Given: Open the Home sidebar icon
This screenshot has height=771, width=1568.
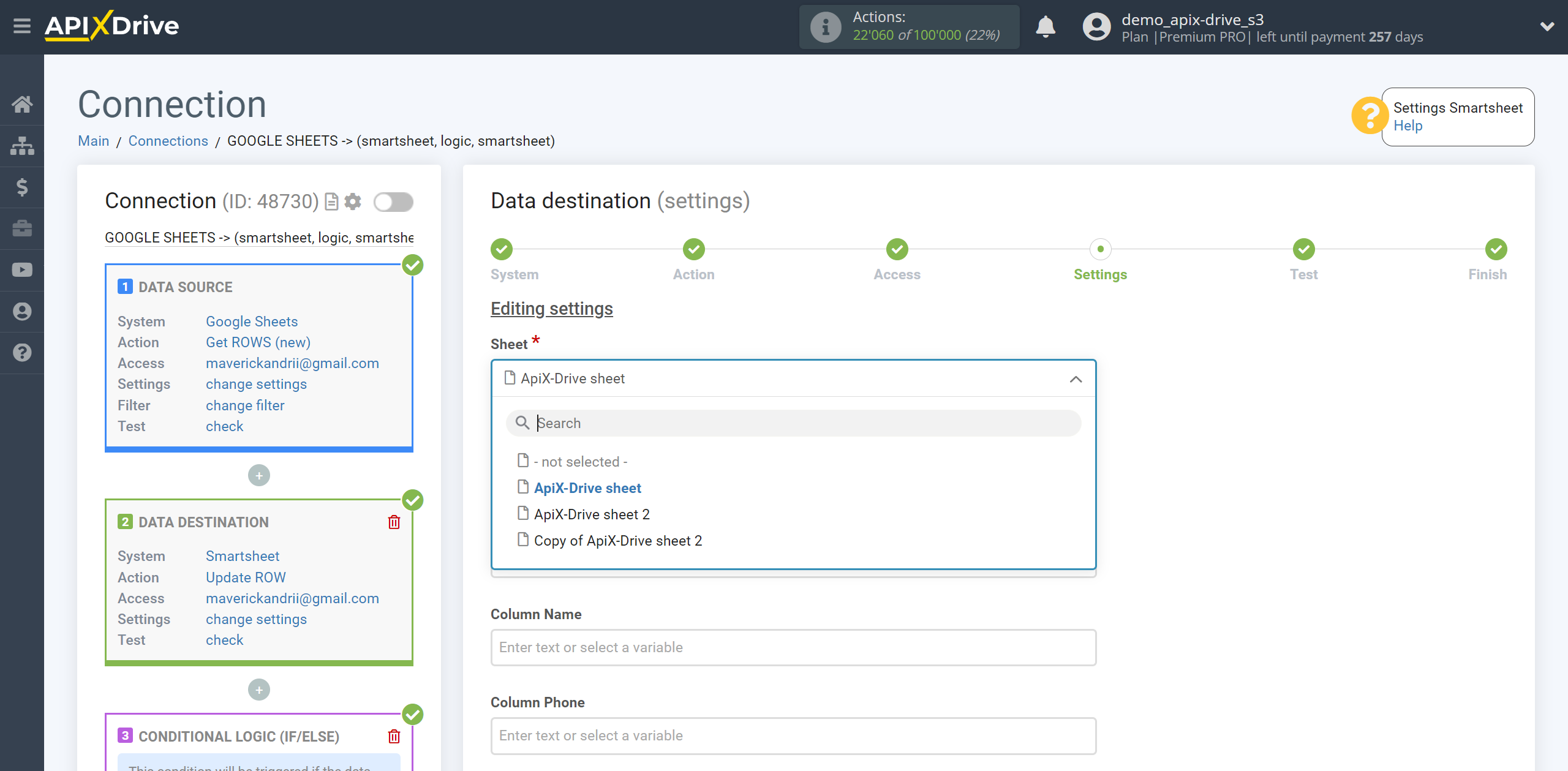Looking at the screenshot, I should coord(22,104).
